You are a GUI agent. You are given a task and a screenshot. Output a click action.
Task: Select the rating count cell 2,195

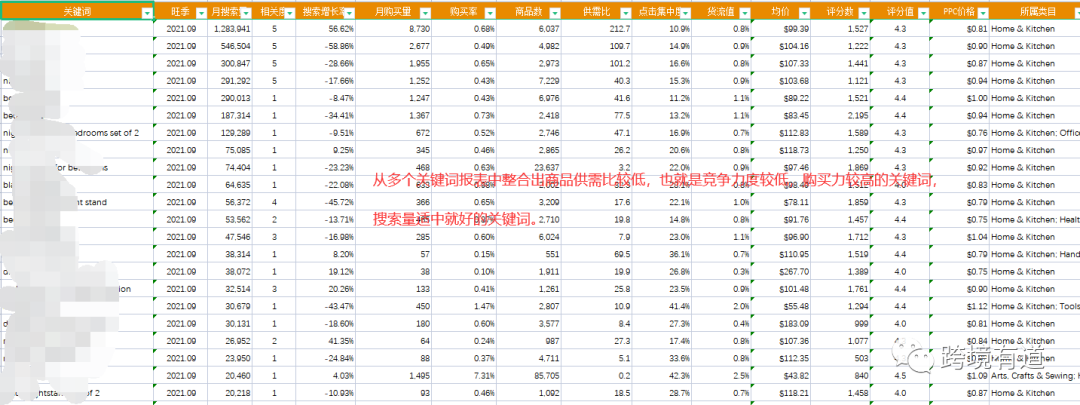[x=841, y=116]
